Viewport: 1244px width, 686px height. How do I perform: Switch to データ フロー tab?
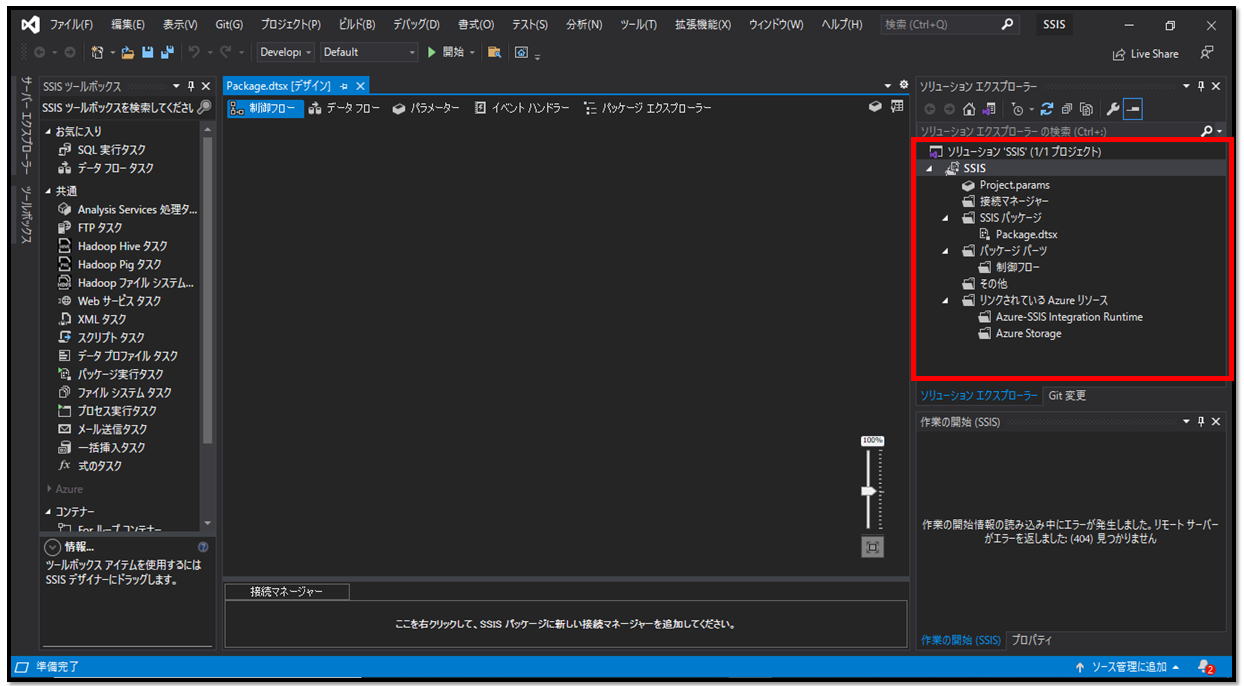344,108
